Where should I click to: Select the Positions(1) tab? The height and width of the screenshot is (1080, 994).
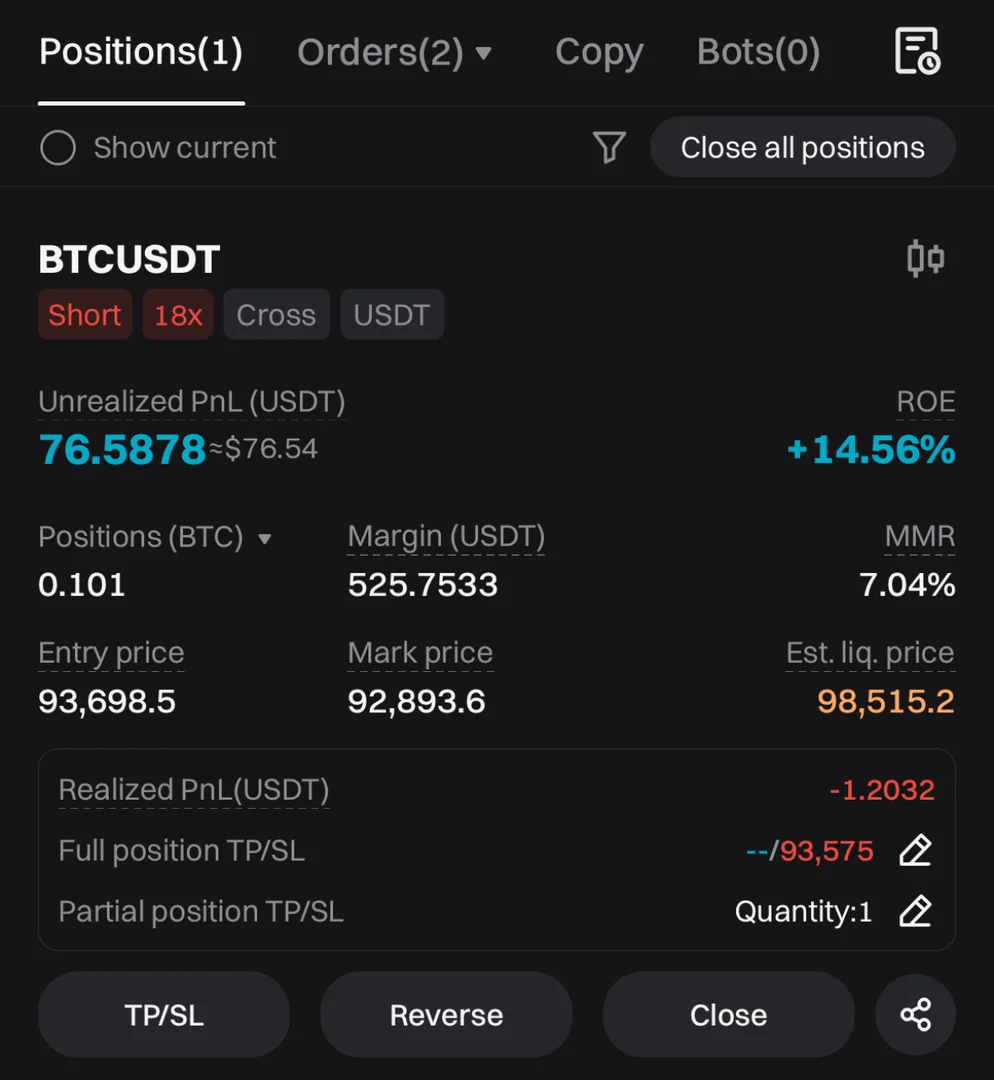tap(141, 52)
